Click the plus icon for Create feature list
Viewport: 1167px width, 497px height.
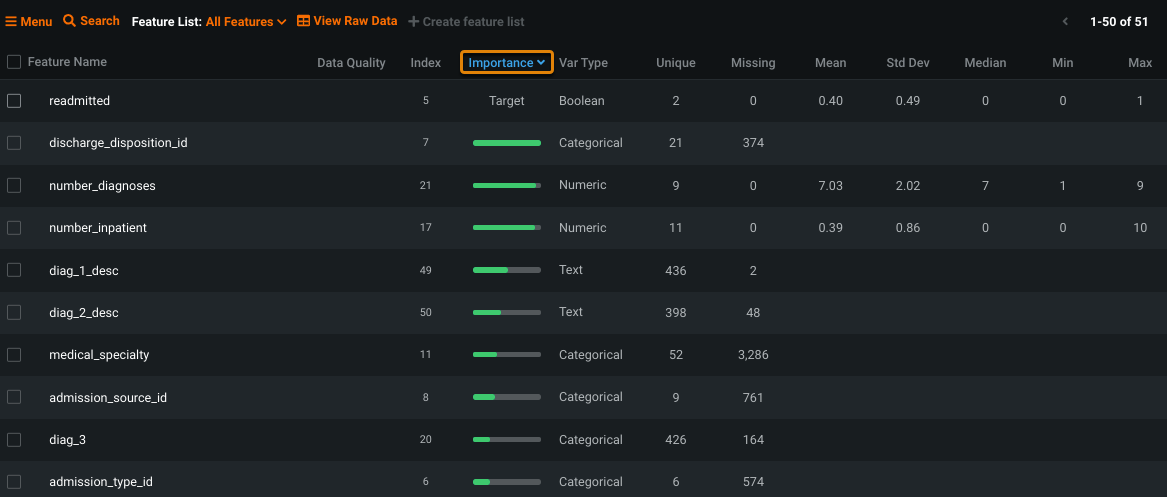415,21
